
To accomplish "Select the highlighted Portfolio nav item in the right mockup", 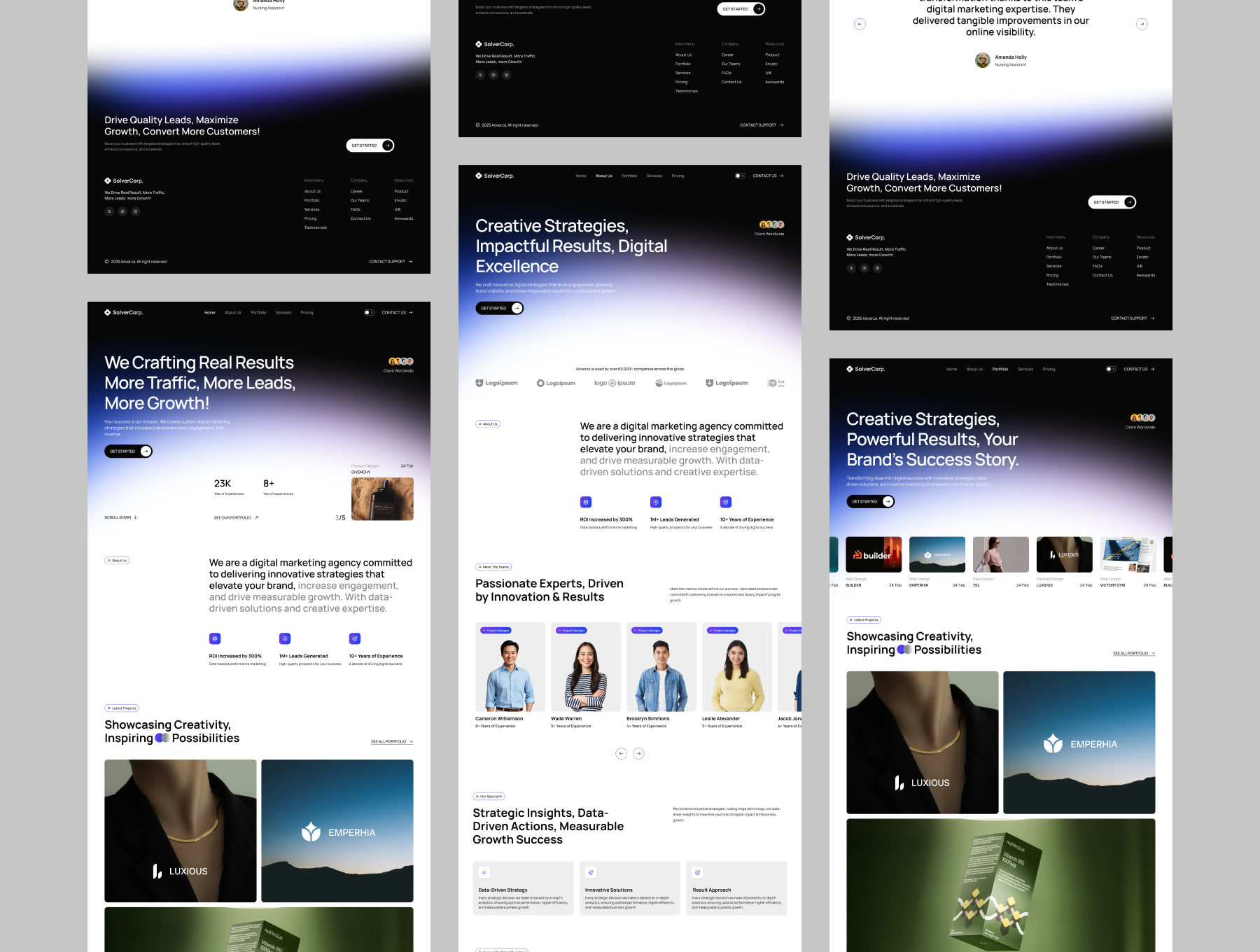I will click(1000, 370).
